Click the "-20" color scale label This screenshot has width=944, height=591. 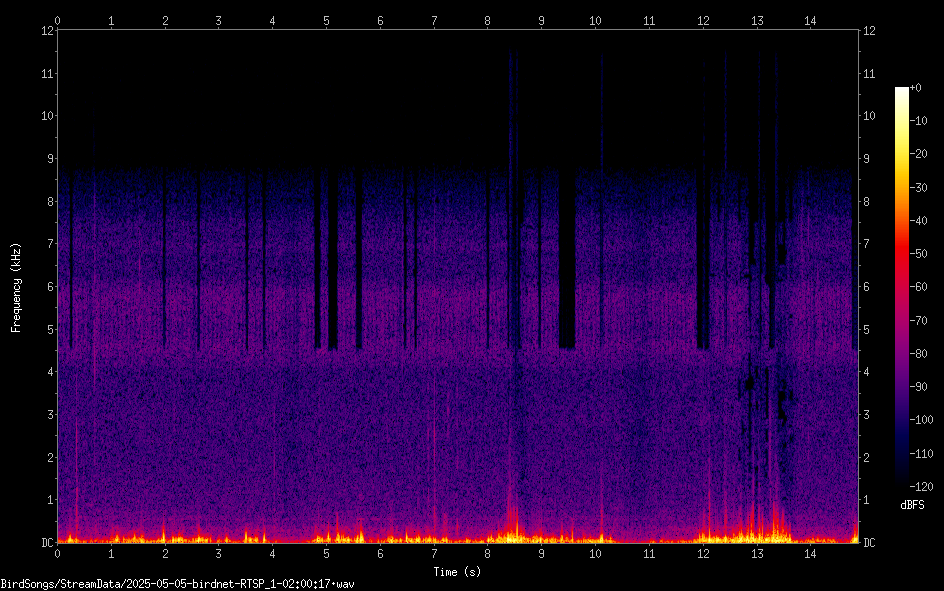tap(919, 154)
